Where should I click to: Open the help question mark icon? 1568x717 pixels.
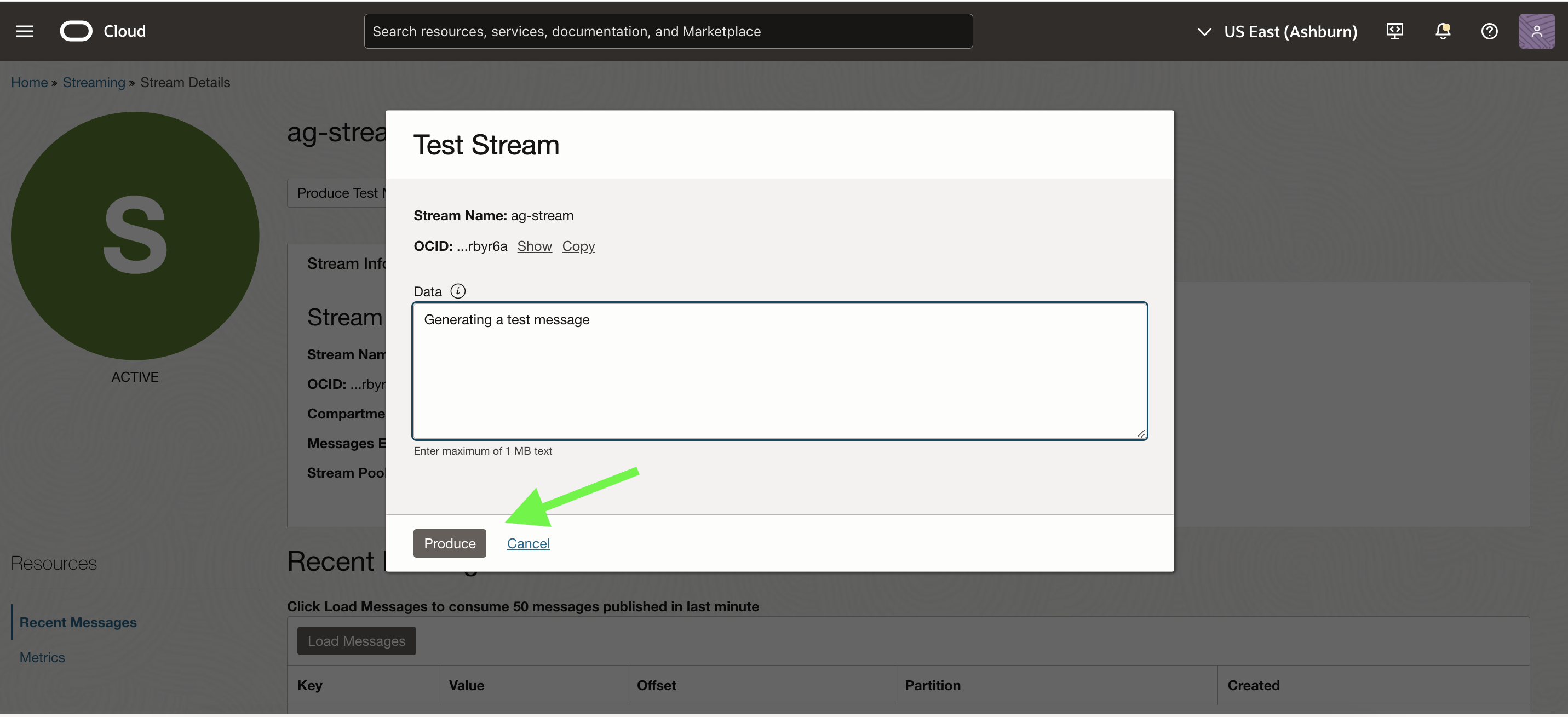tap(1489, 31)
